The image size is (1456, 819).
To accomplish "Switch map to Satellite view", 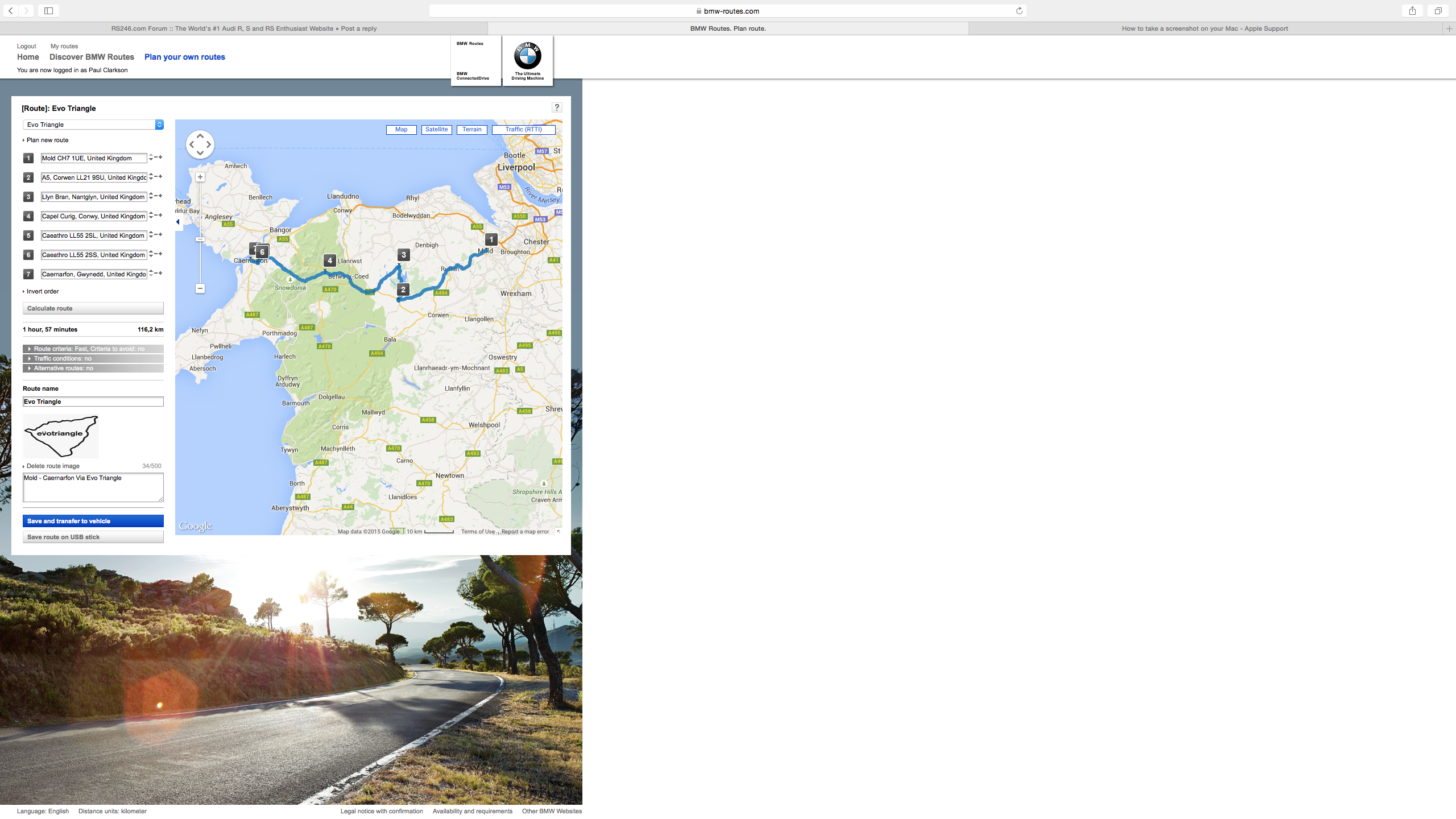I will click(436, 130).
